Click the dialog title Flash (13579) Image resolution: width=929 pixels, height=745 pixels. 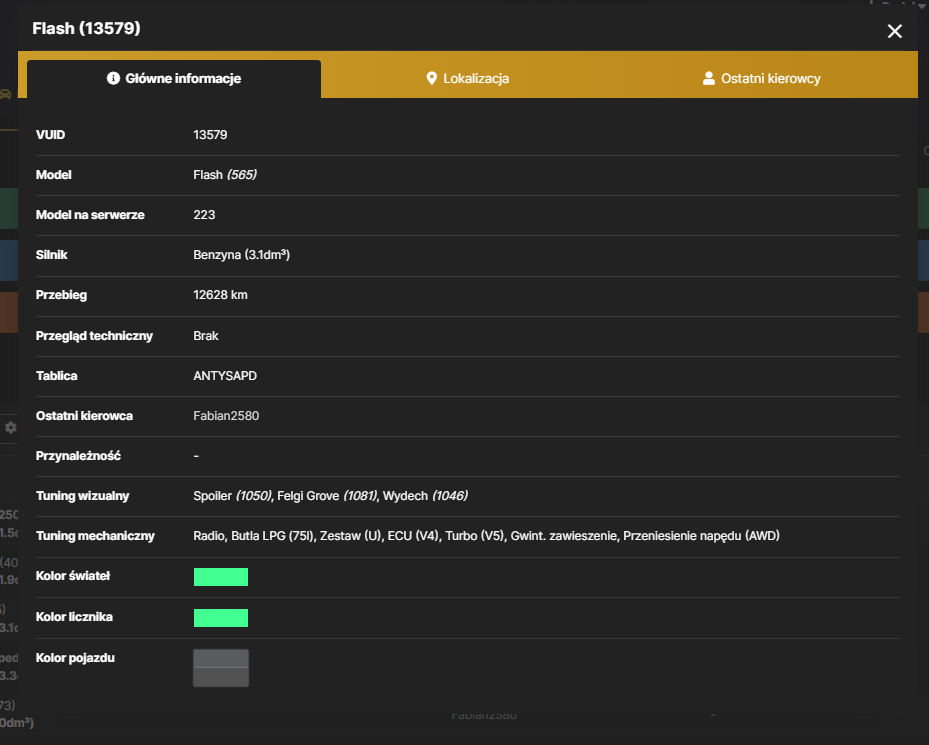[x=87, y=28]
